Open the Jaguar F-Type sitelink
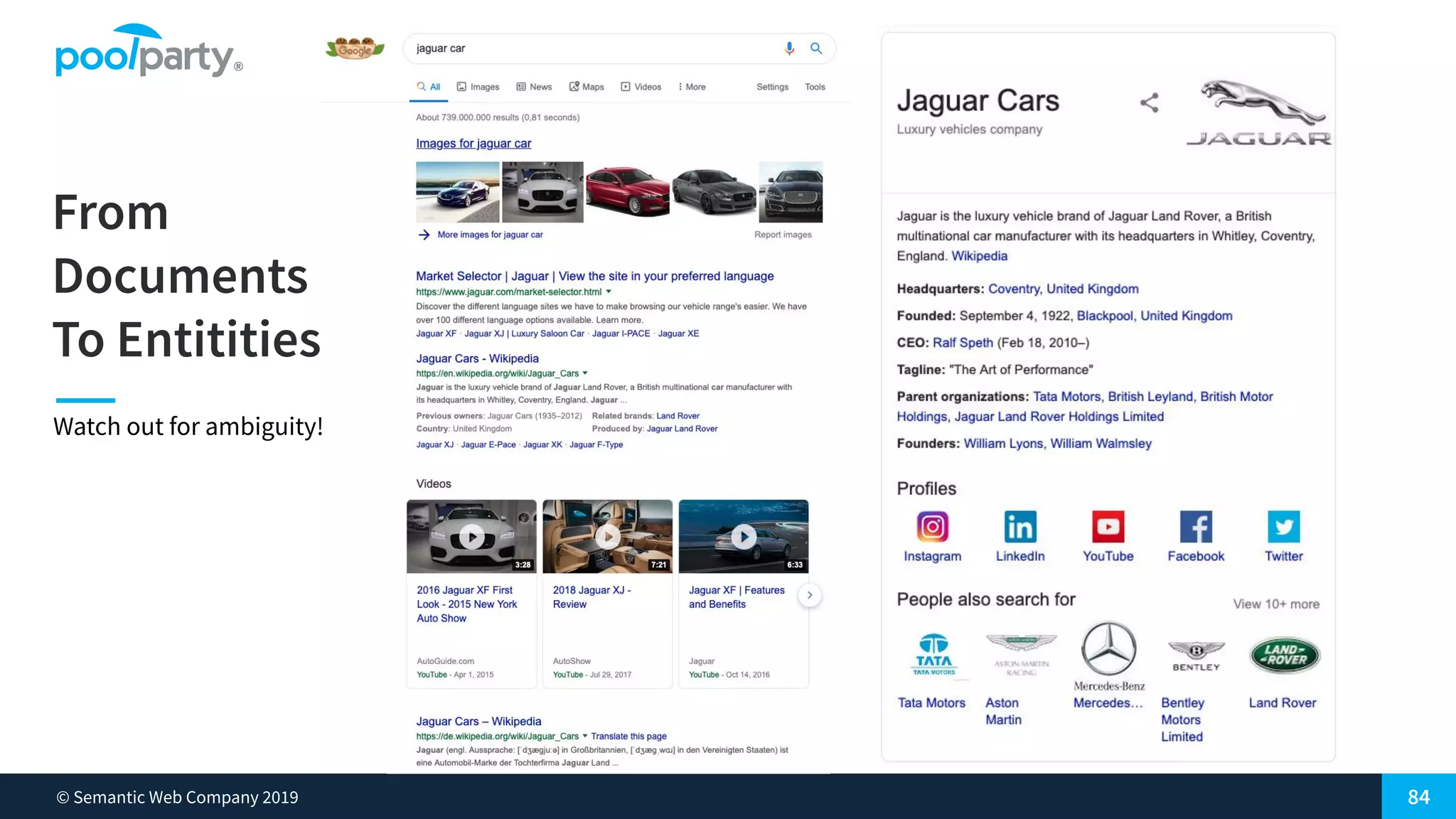Image resolution: width=1456 pixels, height=819 pixels. [596, 444]
